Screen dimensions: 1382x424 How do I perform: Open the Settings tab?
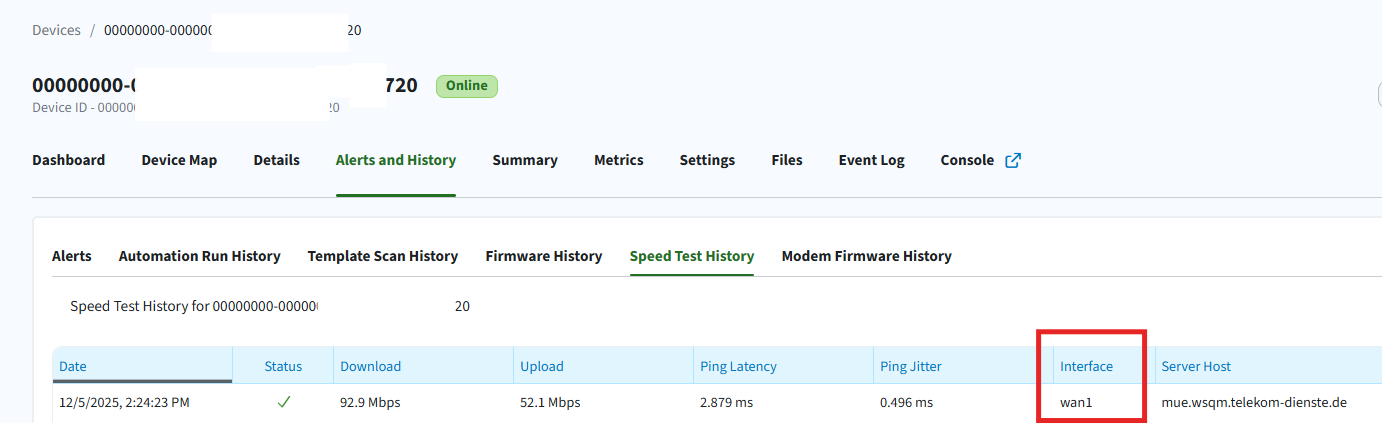707,160
